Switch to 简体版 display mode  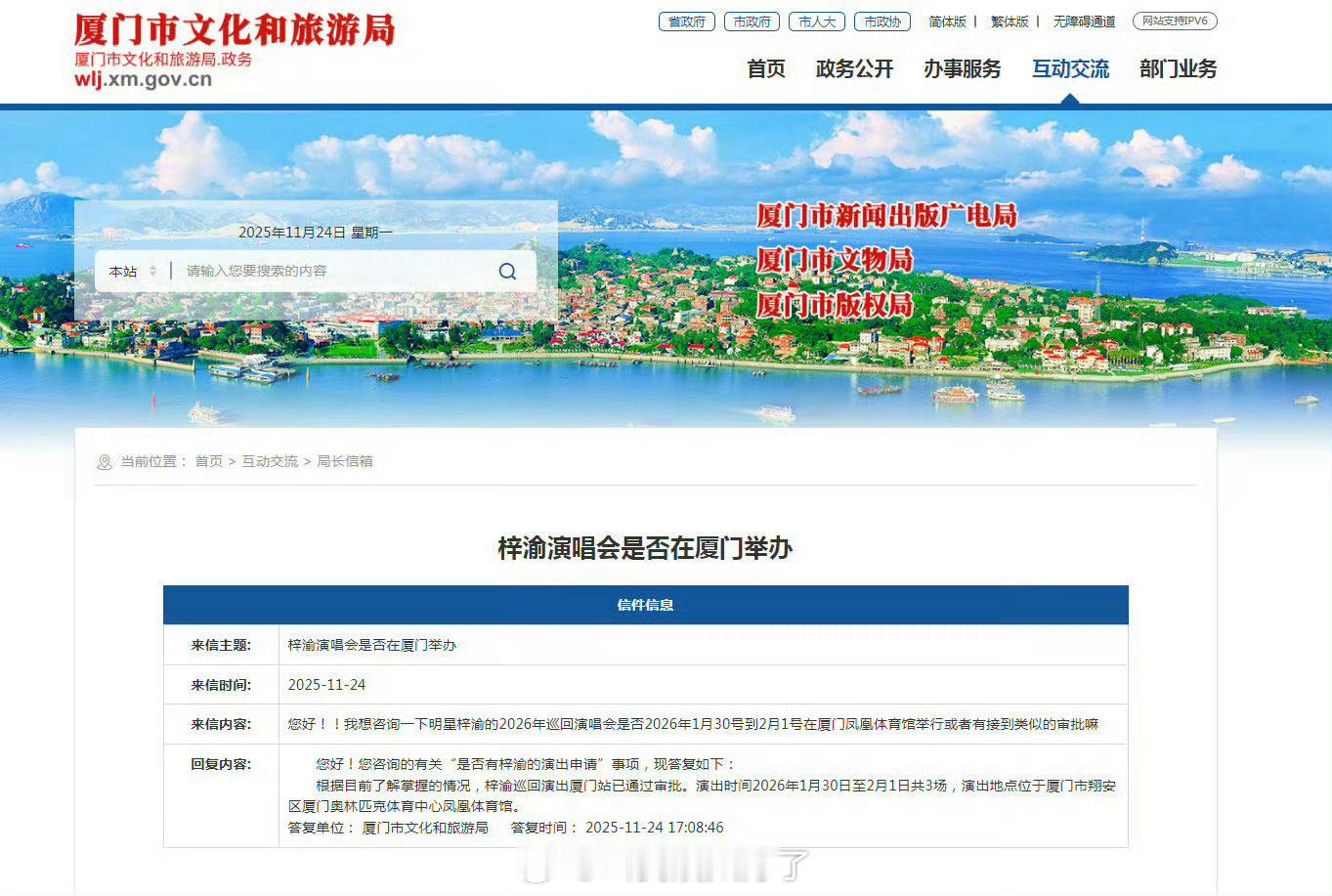(947, 21)
